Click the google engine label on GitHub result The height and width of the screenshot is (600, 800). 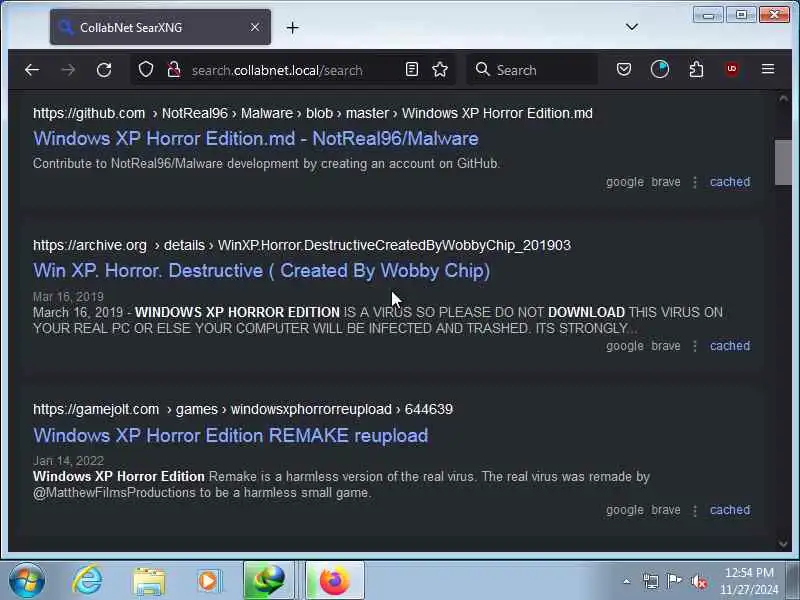(x=625, y=182)
